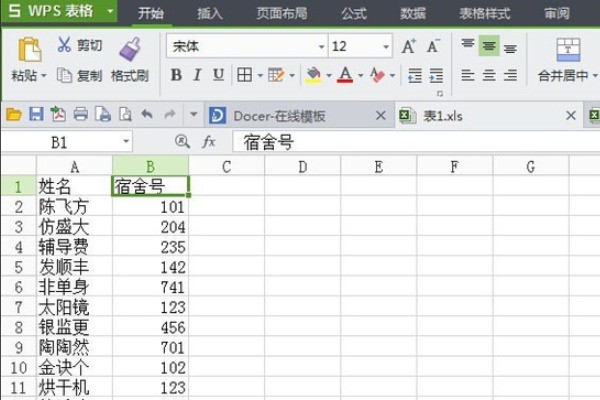This screenshot has width=600, height=400.
Task: Open clear formatting dropdown arrow
Action: [x=392, y=75]
